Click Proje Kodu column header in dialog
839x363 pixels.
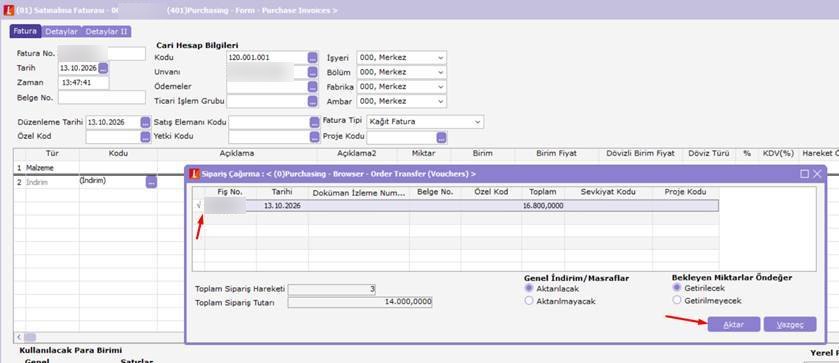pyautogui.click(x=685, y=192)
